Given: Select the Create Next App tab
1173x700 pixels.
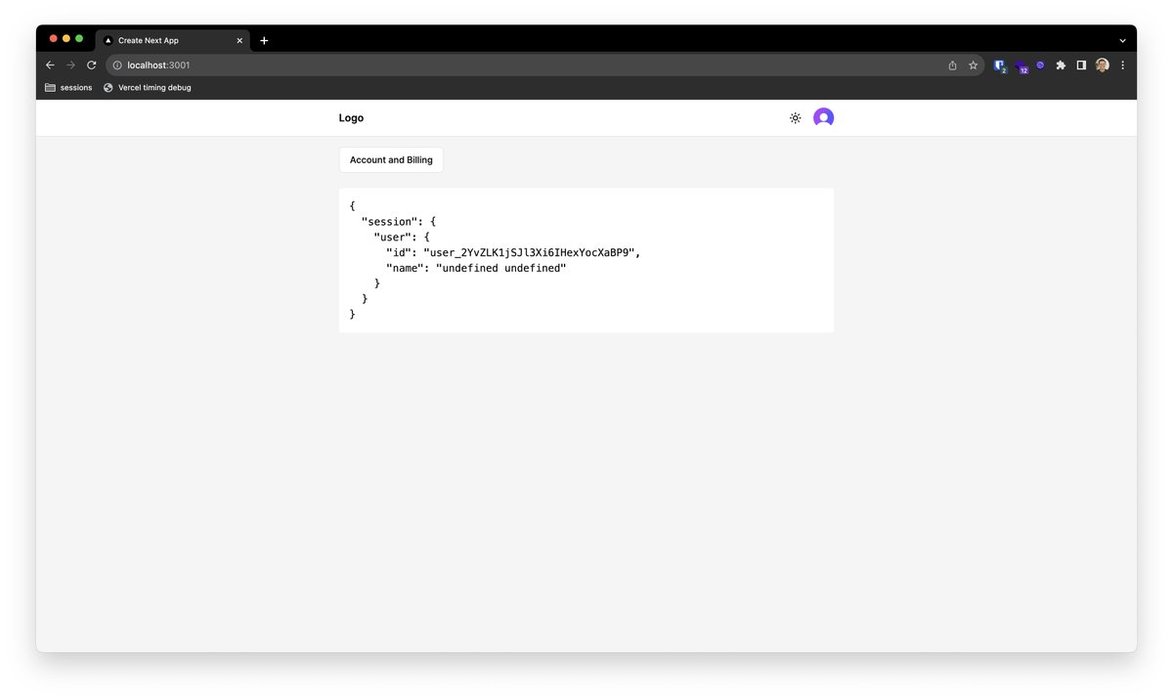Looking at the screenshot, I should 174,40.
